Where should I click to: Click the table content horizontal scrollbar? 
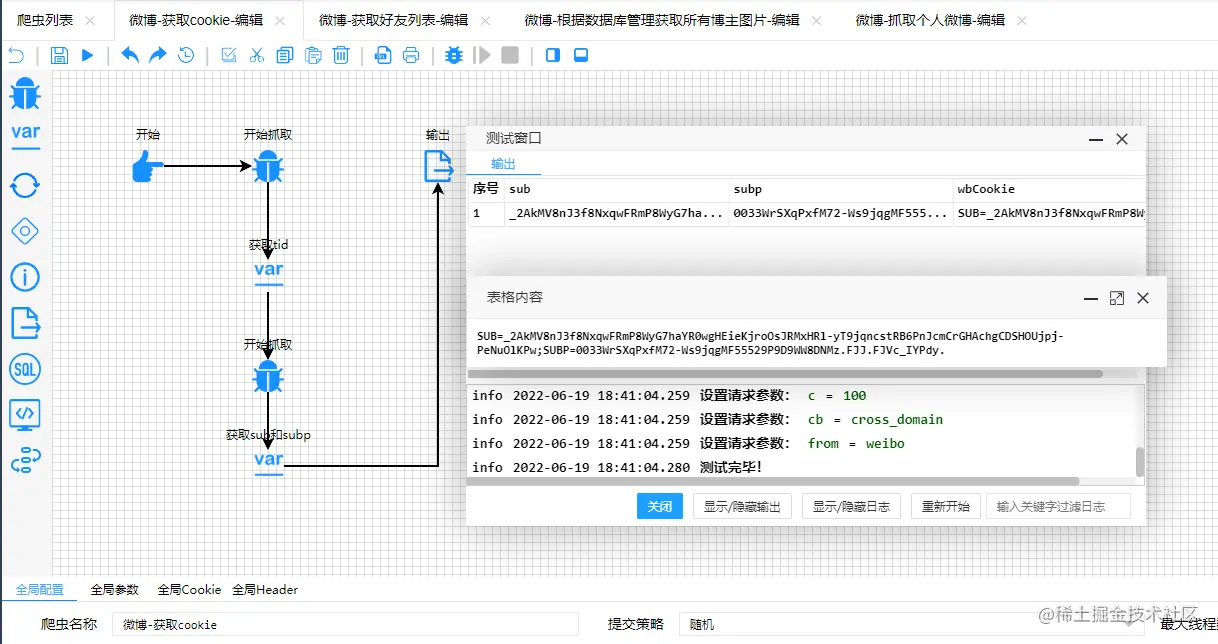click(x=785, y=374)
